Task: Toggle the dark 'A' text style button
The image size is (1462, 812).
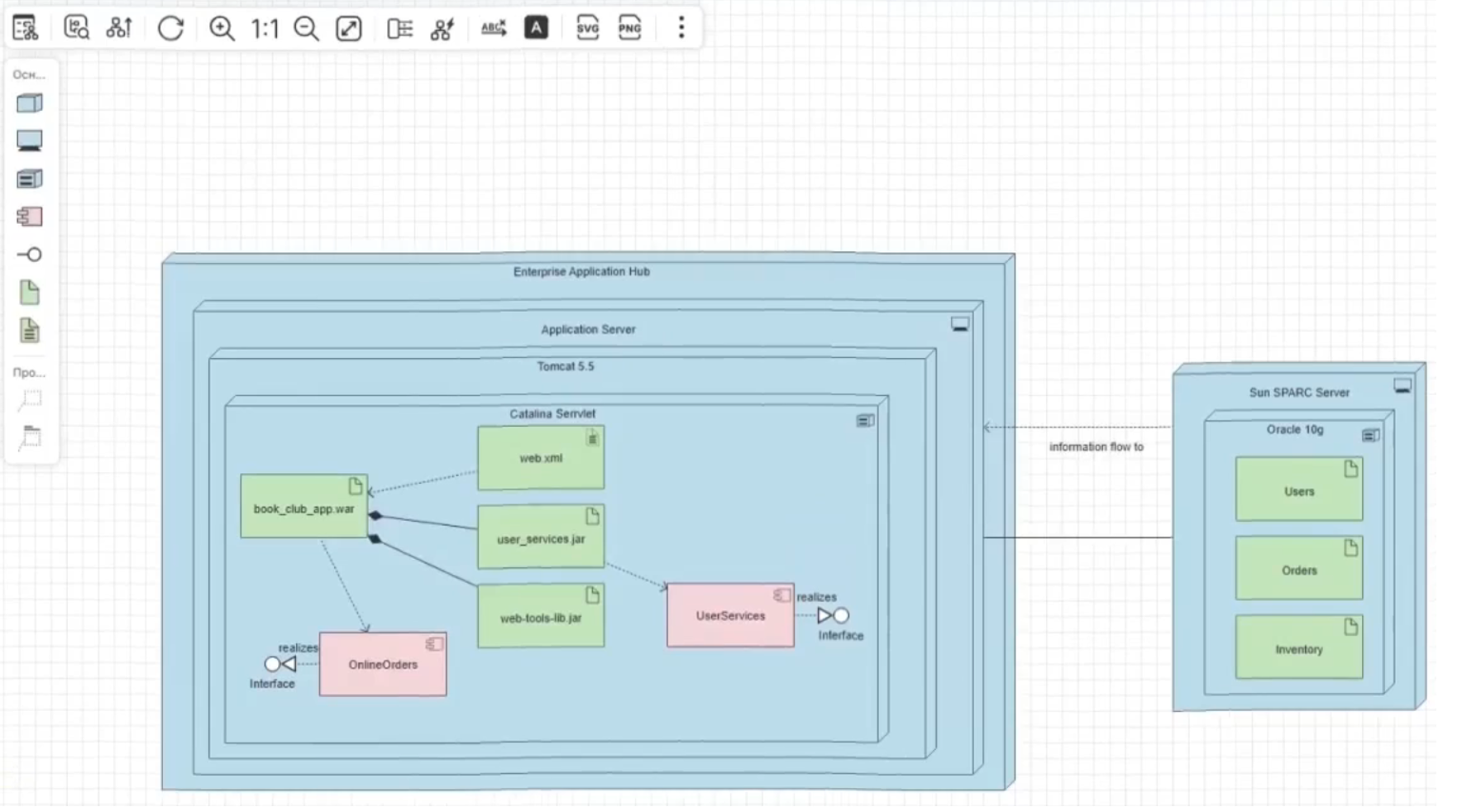Action: click(536, 28)
